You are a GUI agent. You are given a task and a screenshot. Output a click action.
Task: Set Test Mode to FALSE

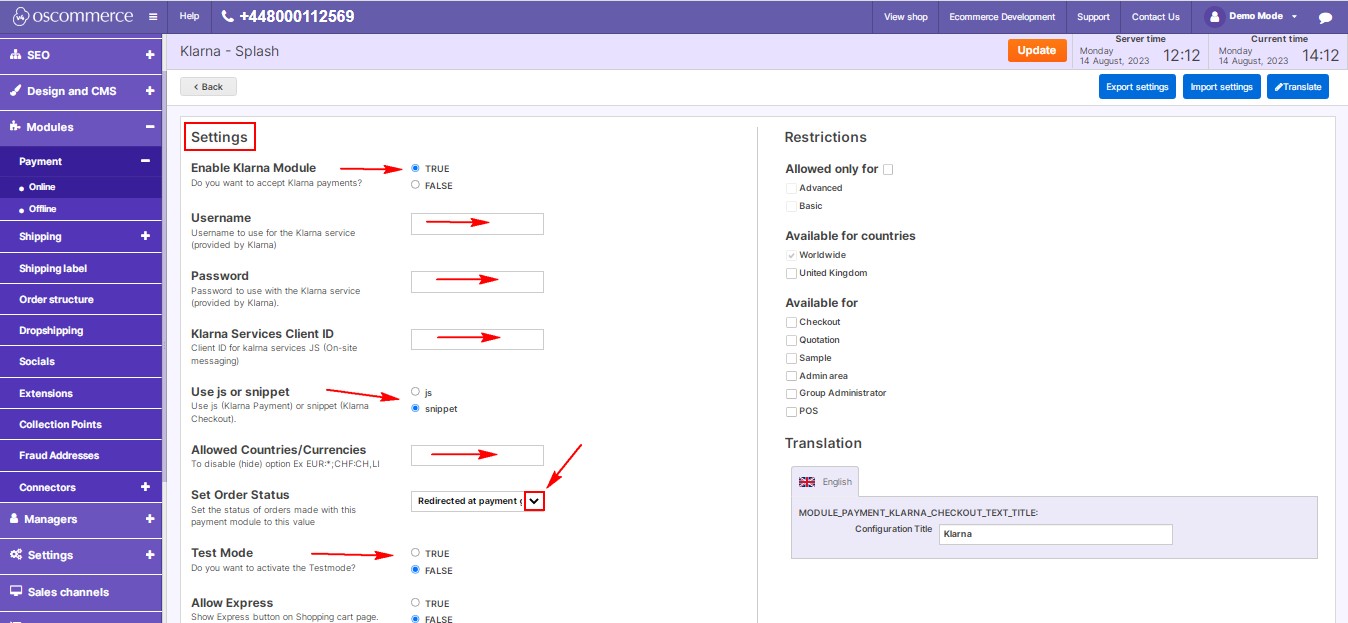[x=415, y=570]
